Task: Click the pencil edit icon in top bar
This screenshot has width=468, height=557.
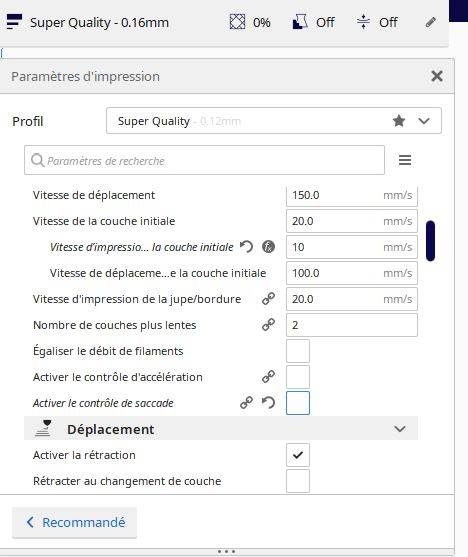Action: click(431, 22)
